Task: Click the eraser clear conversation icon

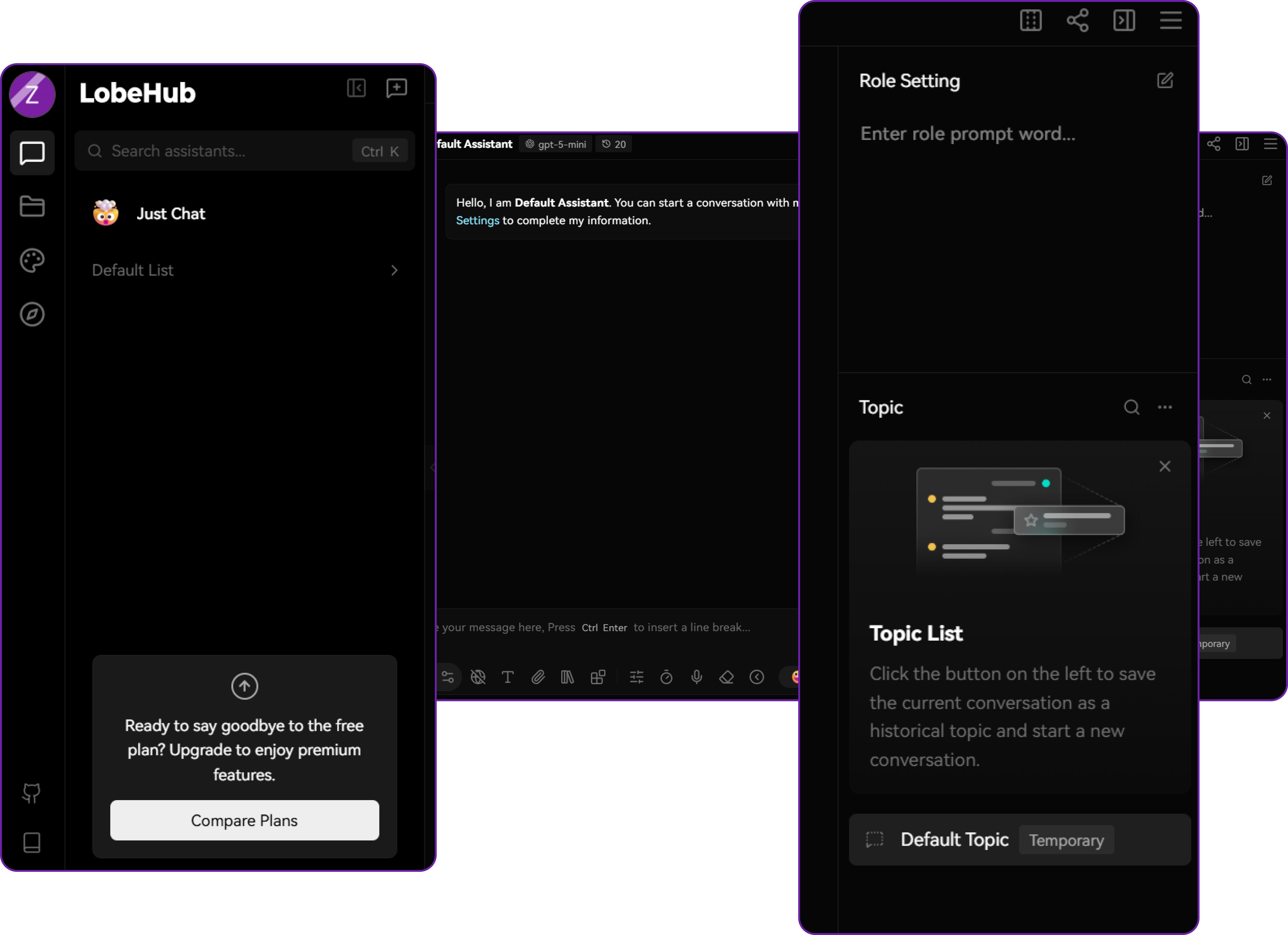Action: click(726, 677)
